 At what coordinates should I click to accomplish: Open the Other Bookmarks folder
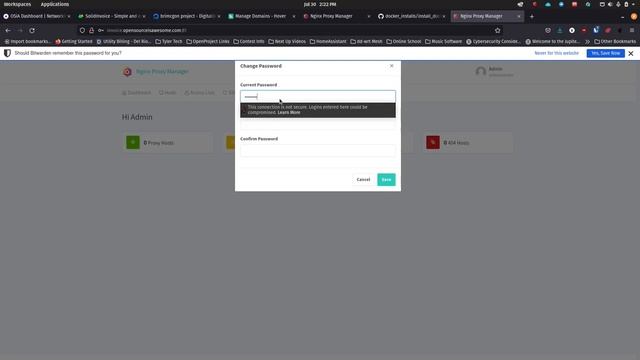pos(615,41)
